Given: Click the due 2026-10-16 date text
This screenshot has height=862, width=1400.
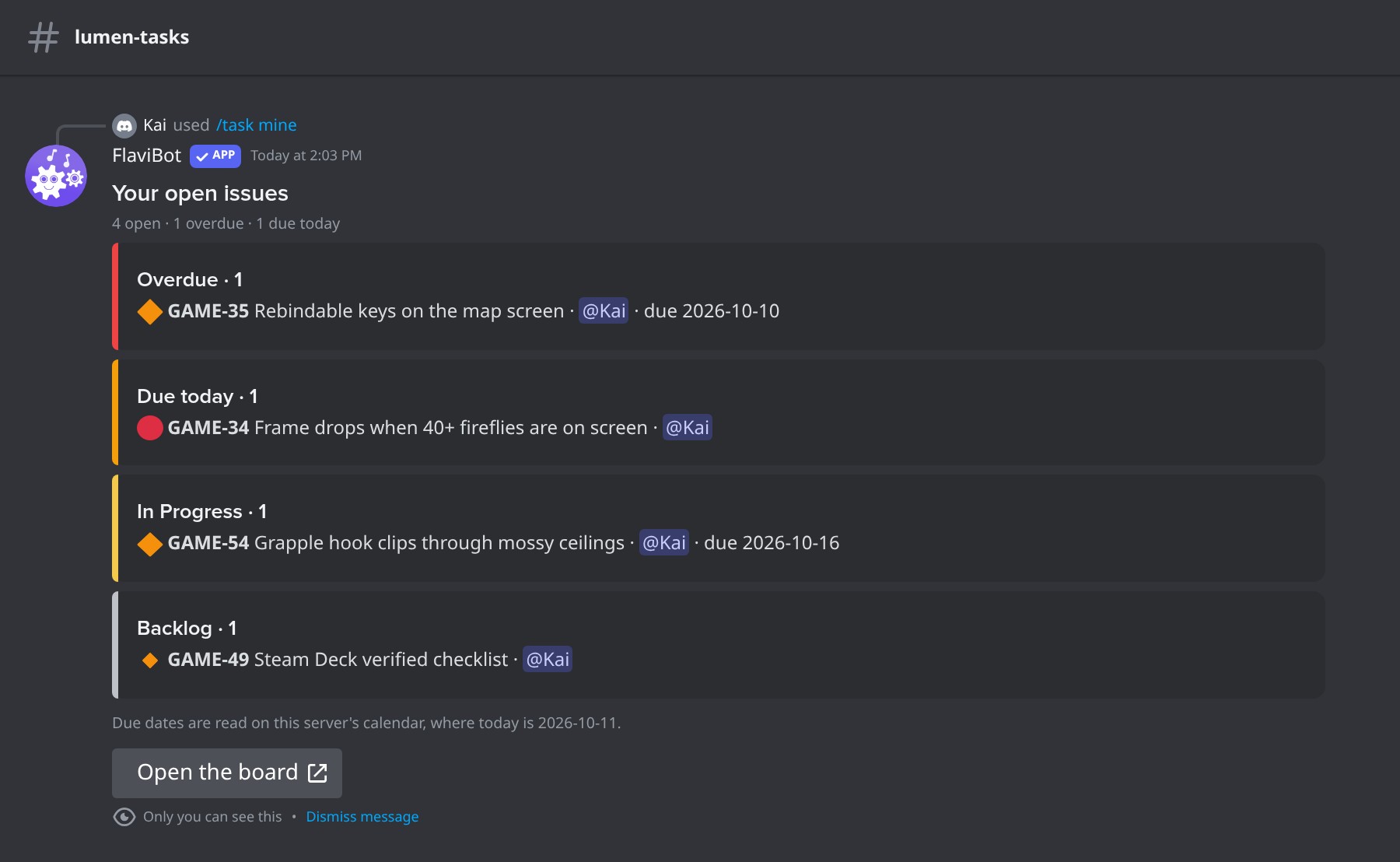Looking at the screenshot, I should 772,543.
